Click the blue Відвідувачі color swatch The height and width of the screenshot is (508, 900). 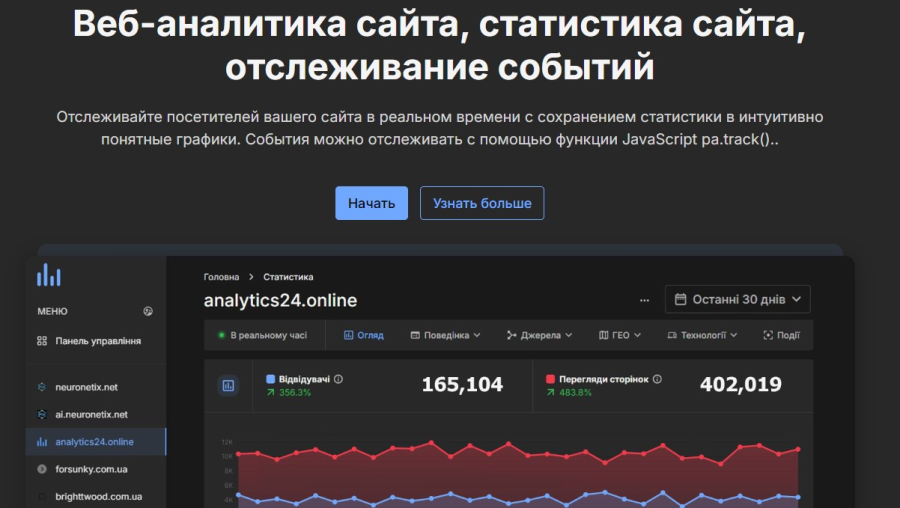pyautogui.click(x=271, y=379)
